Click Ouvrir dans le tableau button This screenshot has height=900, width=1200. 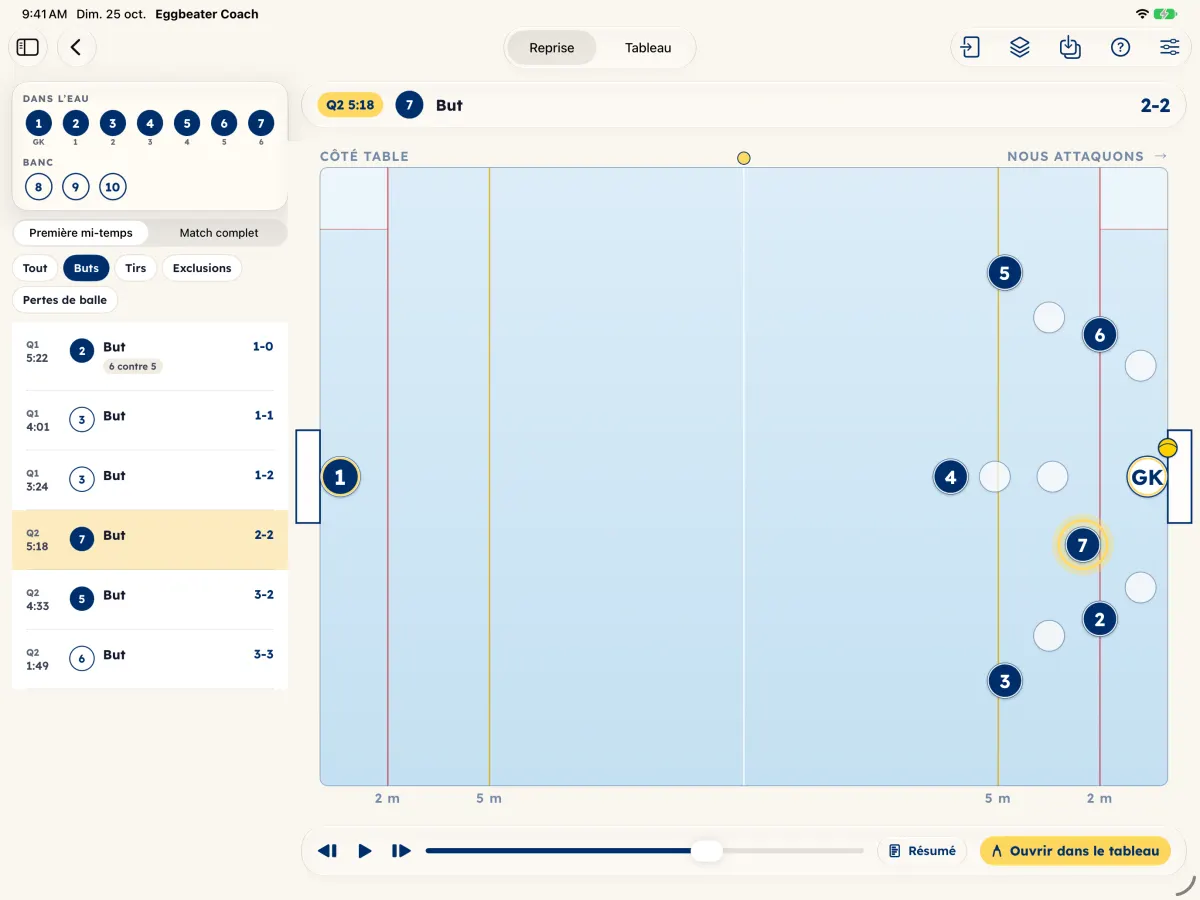point(1075,851)
